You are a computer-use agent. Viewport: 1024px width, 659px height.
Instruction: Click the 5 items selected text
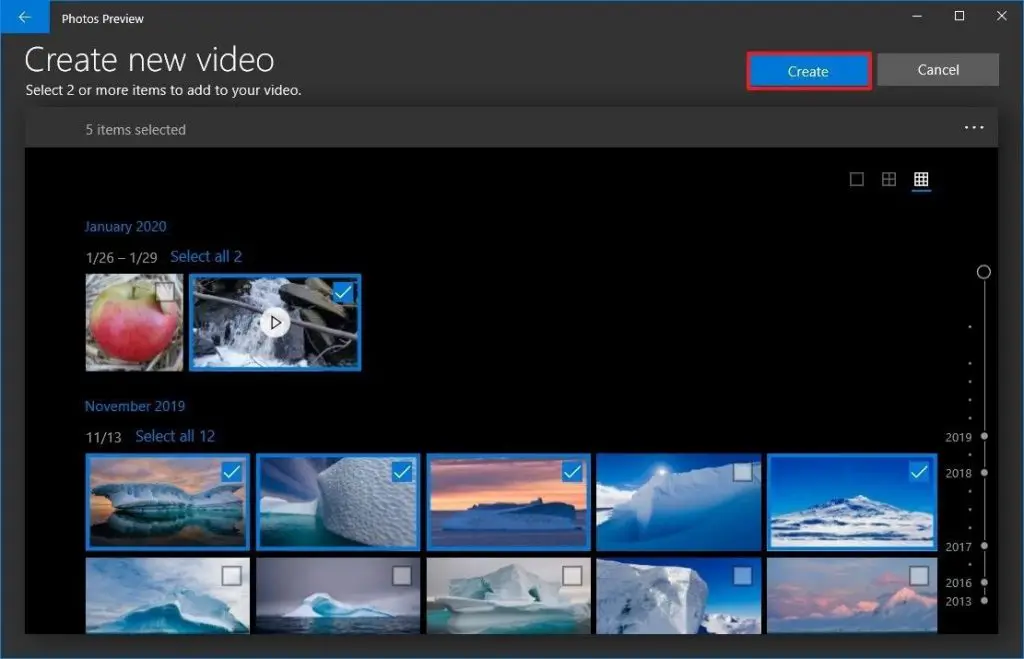point(136,129)
